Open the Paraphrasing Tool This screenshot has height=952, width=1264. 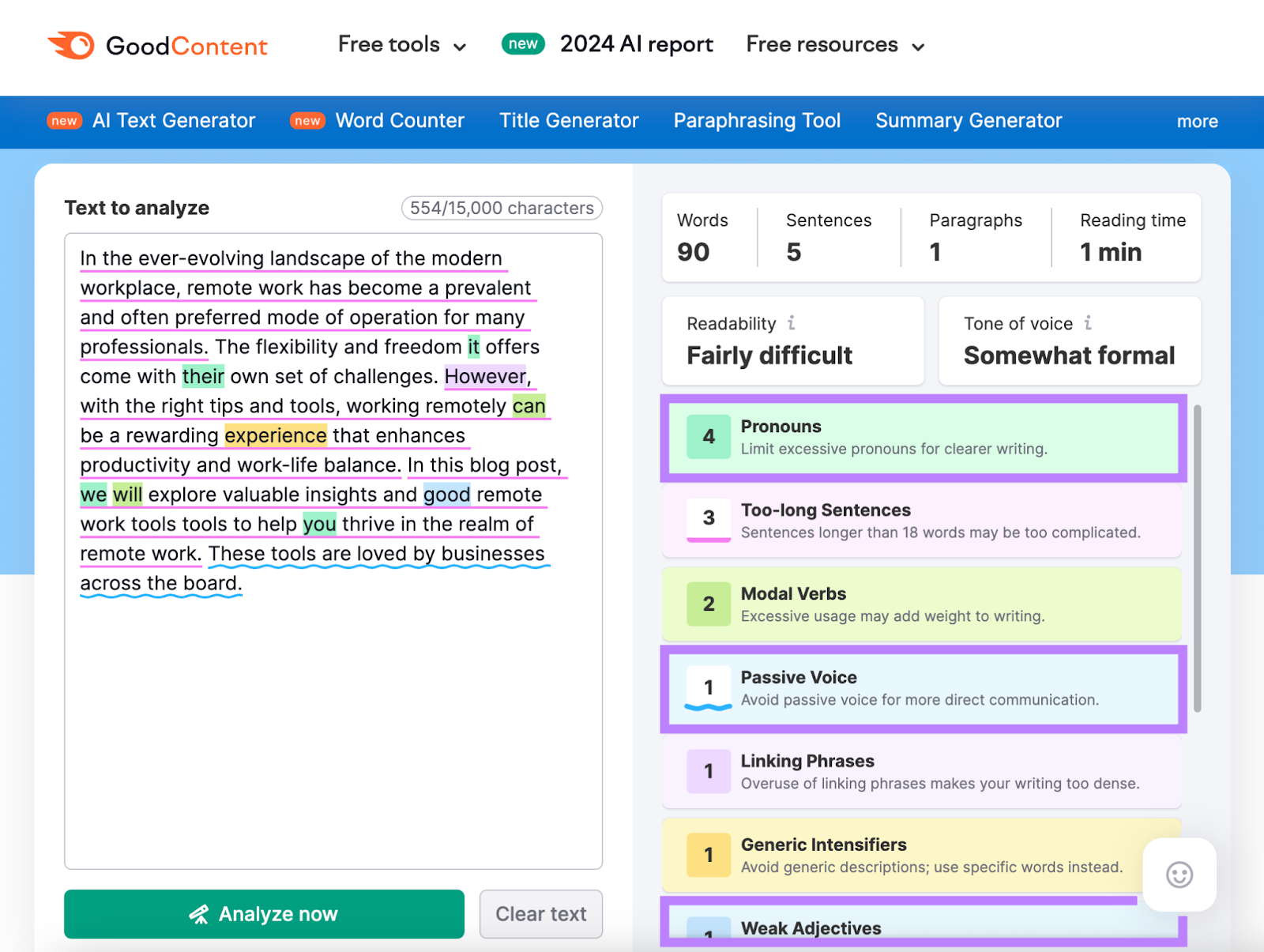(x=757, y=121)
